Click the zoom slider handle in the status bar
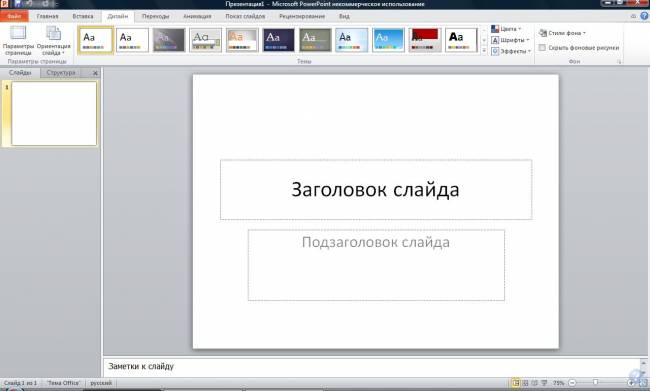The image size is (650, 391). pos(595,383)
